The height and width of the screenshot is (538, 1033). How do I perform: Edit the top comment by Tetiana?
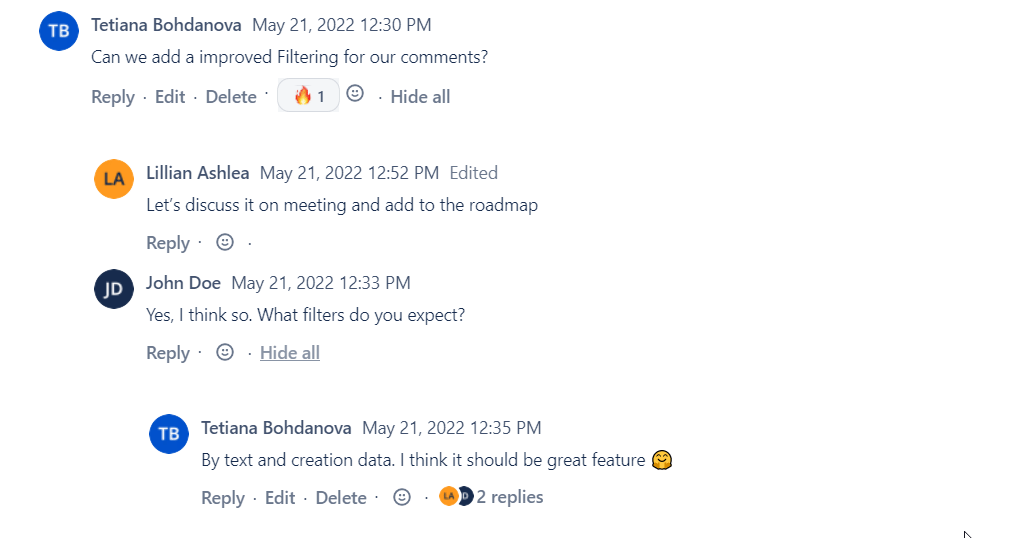[x=170, y=97]
